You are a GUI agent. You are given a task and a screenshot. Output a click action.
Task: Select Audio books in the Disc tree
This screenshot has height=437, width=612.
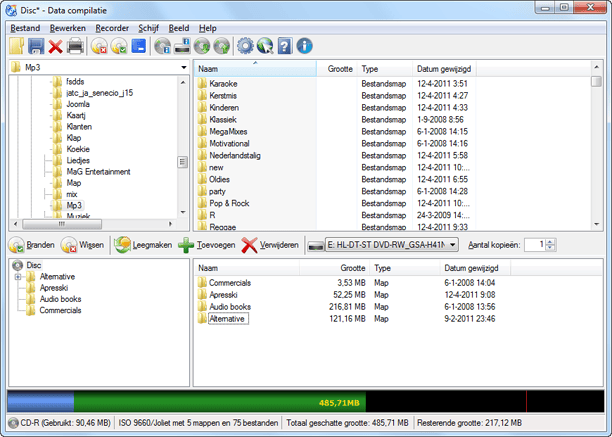point(60,299)
